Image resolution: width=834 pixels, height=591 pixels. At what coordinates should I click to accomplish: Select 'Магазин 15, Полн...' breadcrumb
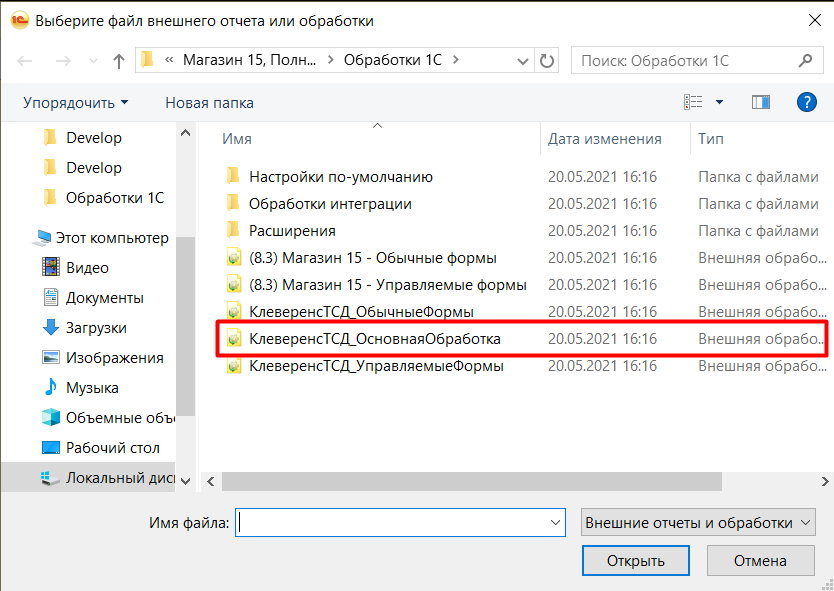(249, 60)
